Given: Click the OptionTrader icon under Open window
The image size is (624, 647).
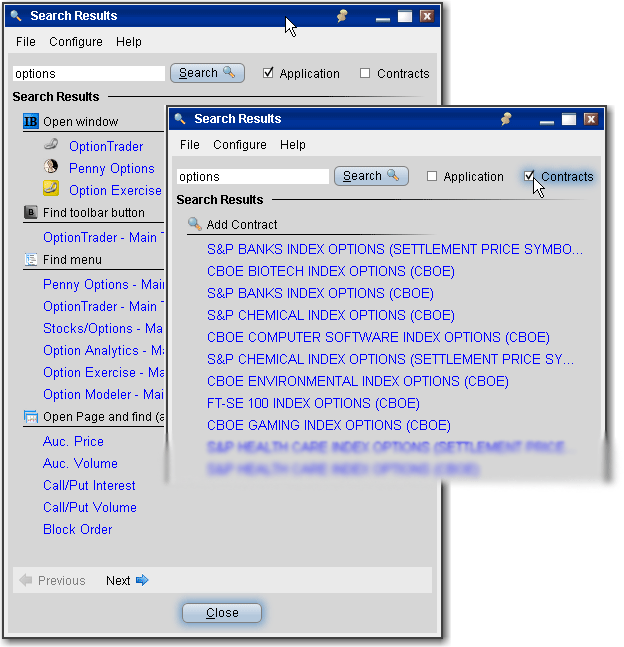Looking at the screenshot, I should point(51,146).
